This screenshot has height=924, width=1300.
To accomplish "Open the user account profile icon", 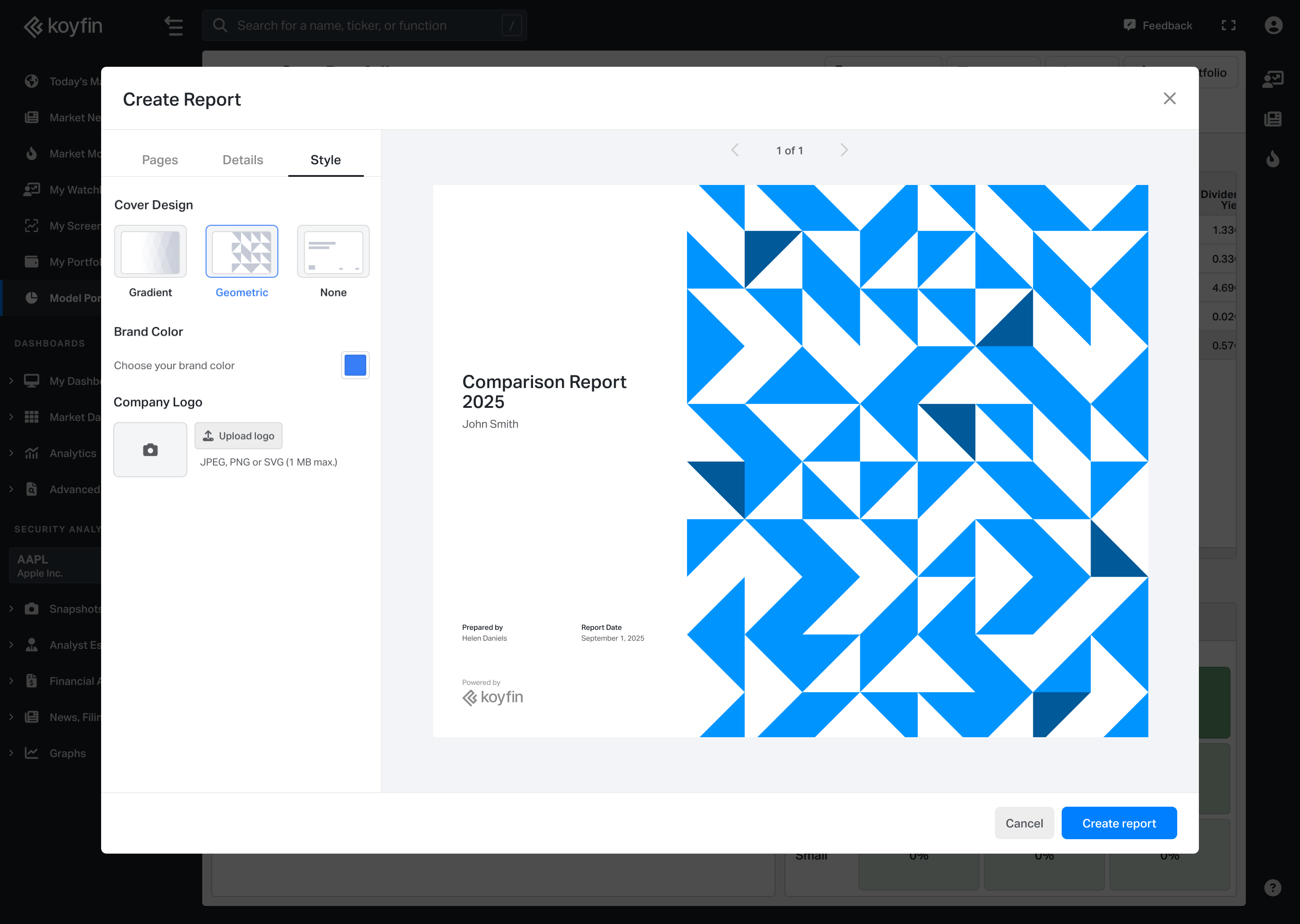I will tap(1273, 26).
